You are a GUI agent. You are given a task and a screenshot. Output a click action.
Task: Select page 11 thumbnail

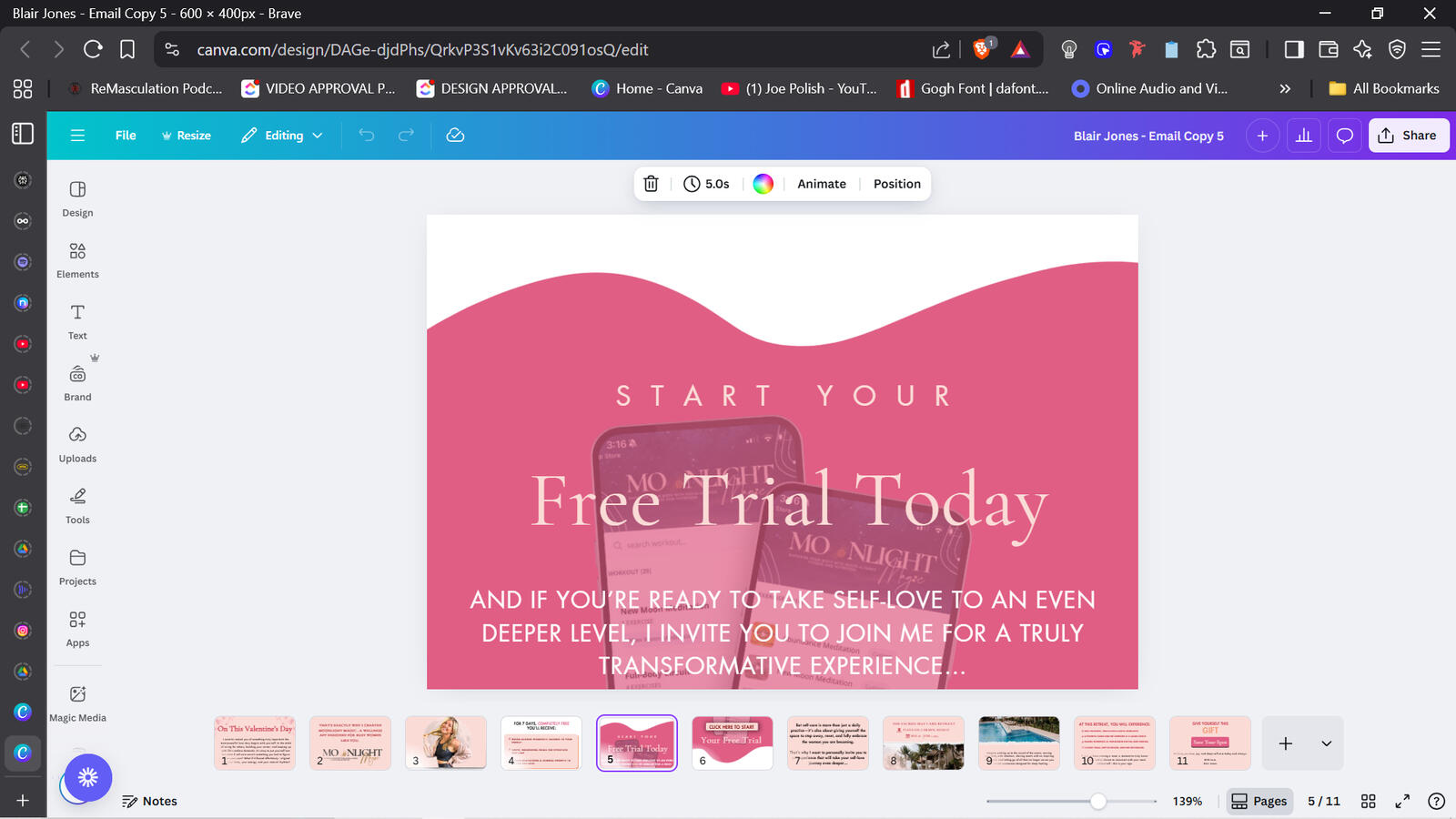pos(1210,743)
